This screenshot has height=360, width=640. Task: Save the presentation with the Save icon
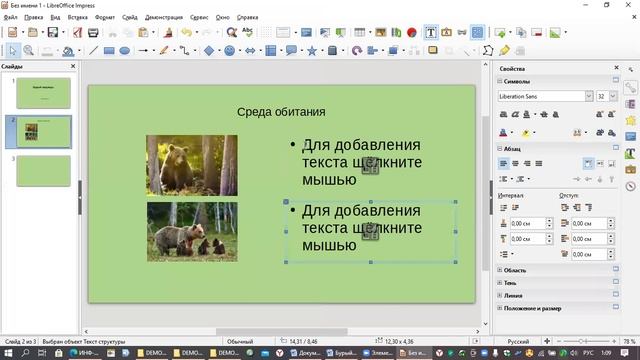click(x=53, y=32)
